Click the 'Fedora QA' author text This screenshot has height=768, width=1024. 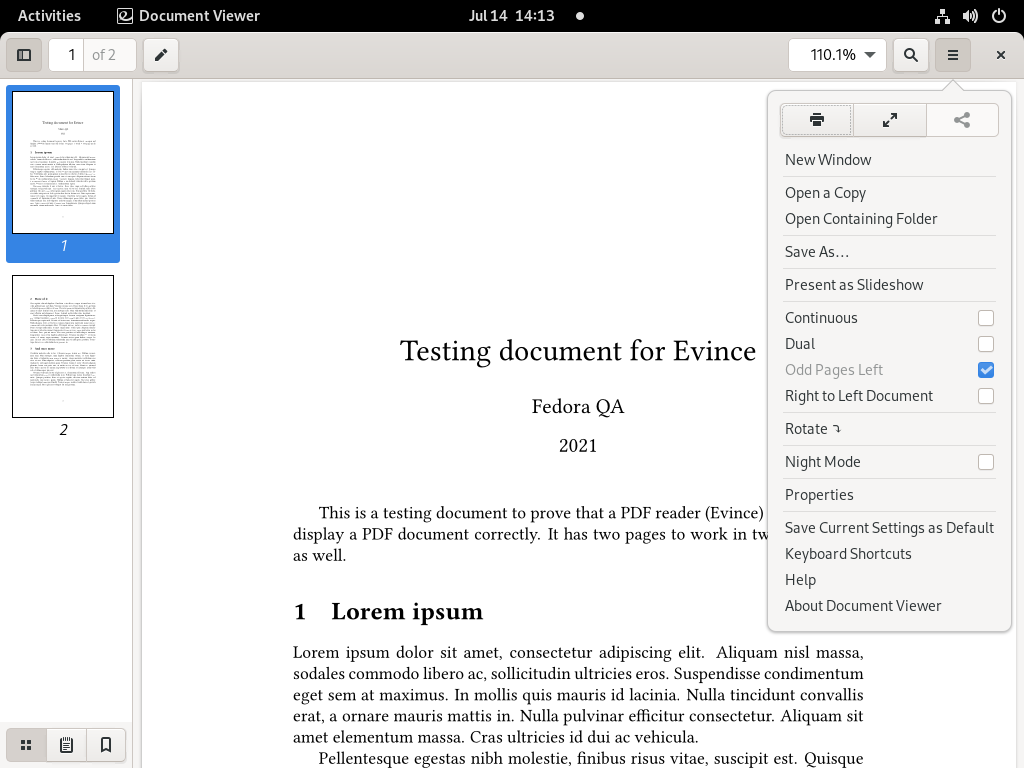click(578, 407)
